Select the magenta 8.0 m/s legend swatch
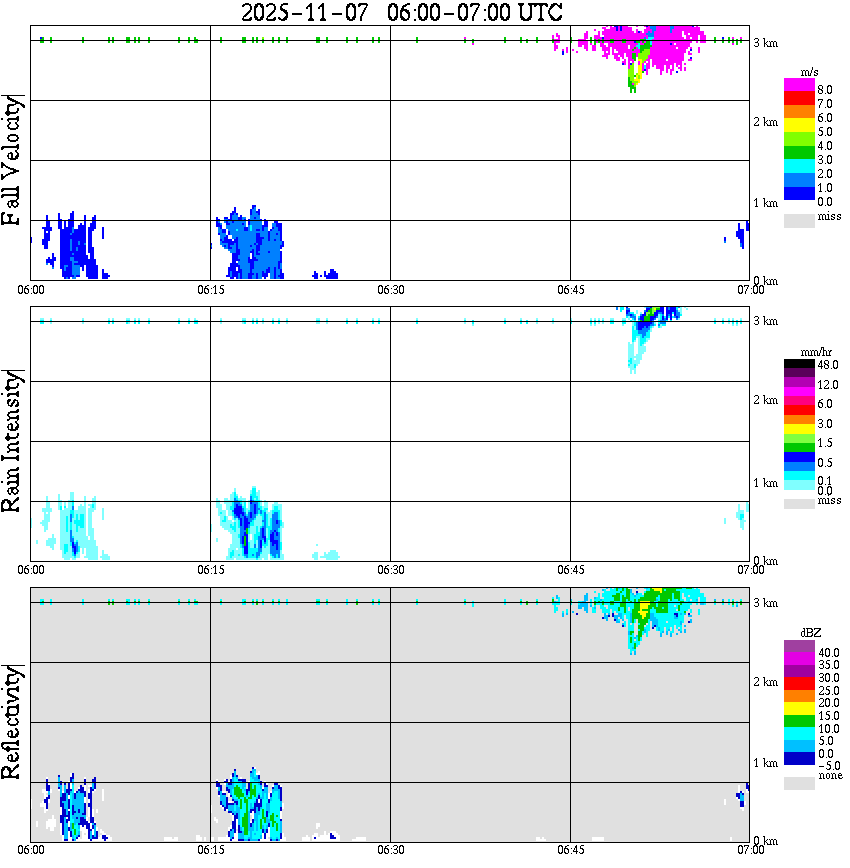This screenshot has height=868, width=850. pyautogui.click(x=799, y=85)
